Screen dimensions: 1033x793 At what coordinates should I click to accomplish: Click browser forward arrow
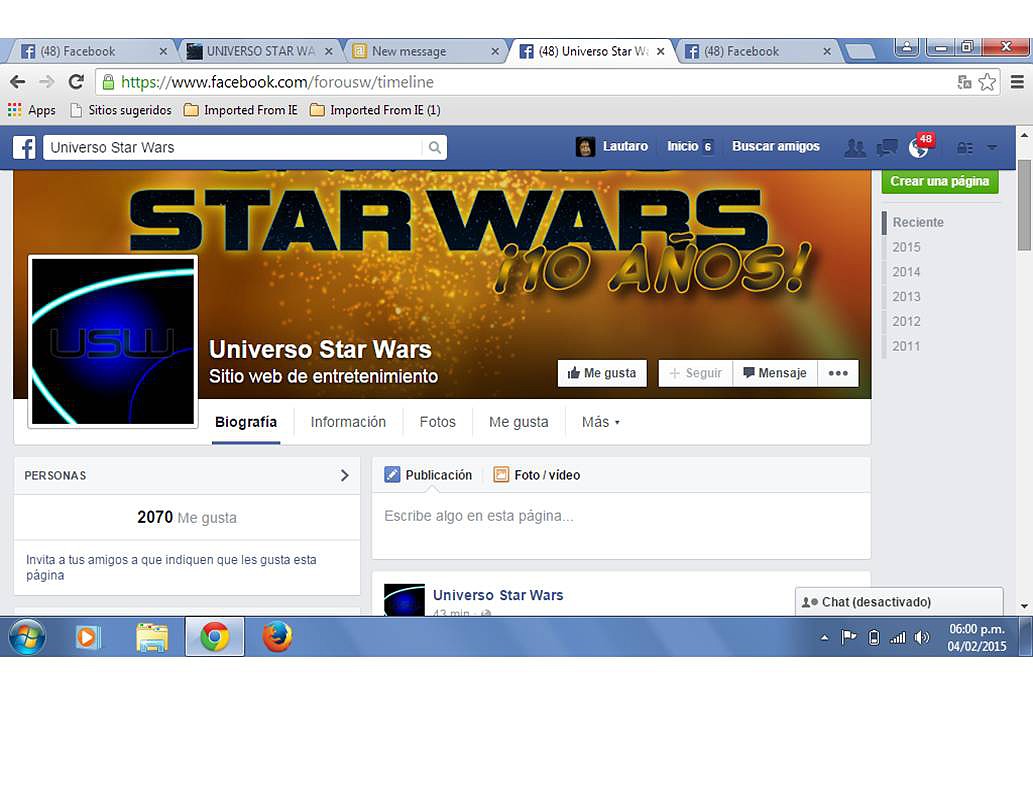(47, 82)
